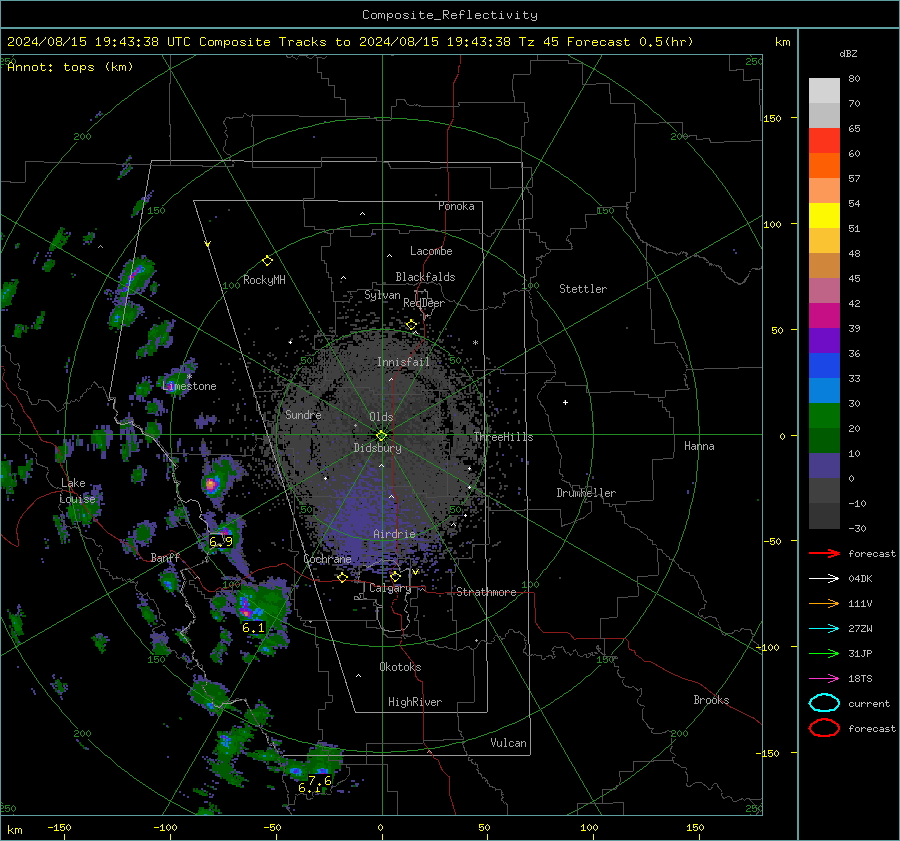Click the RockyMH label
900x841 pixels.
click(x=264, y=281)
